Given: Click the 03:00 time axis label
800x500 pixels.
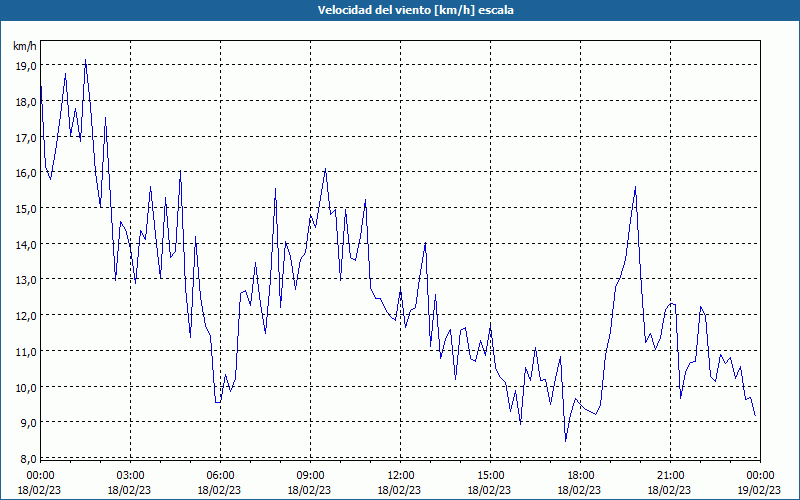Looking at the screenshot, I should [131, 476].
